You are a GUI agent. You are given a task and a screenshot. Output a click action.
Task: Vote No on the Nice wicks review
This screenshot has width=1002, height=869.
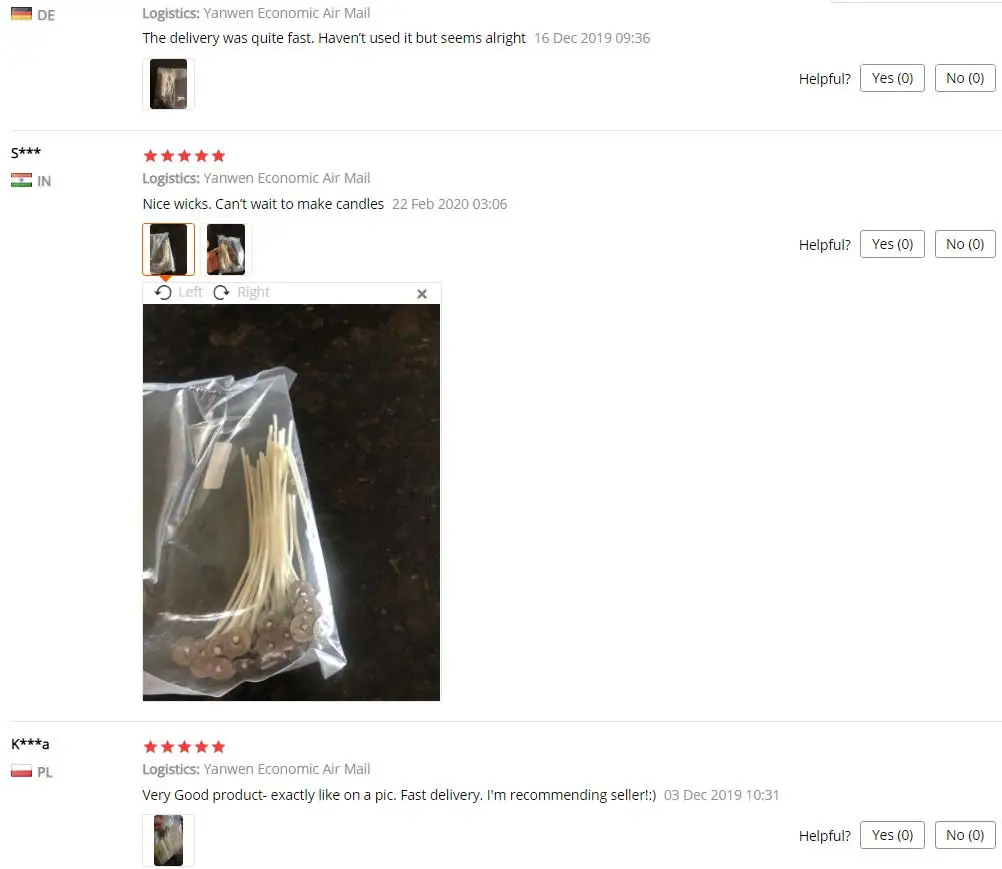point(965,244)
